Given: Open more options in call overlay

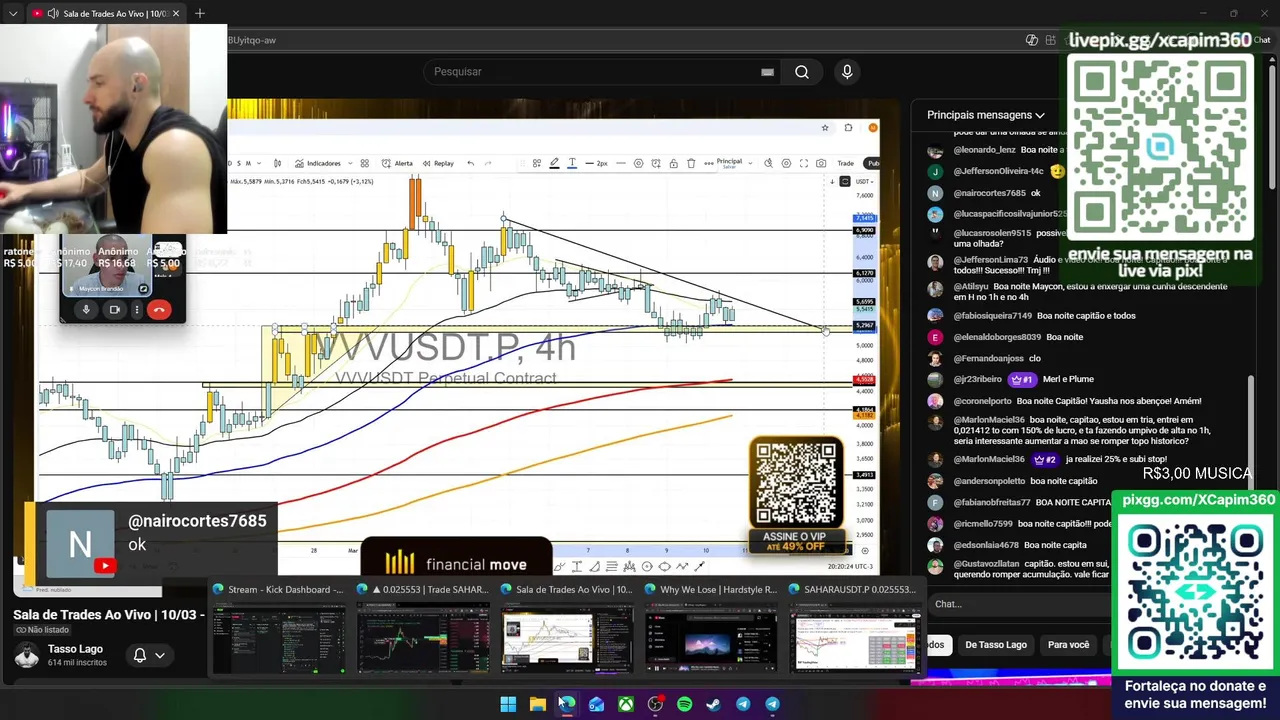Looking at the screenshot, I should tap(136, 310).
